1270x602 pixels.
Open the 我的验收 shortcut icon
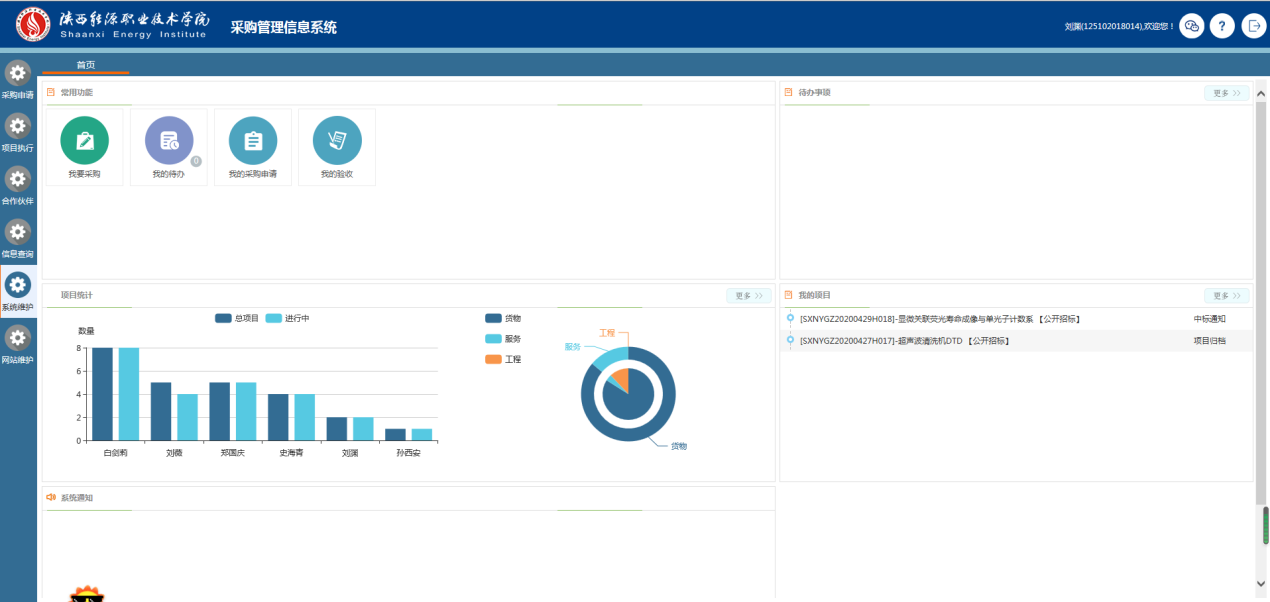click(337, 141)
